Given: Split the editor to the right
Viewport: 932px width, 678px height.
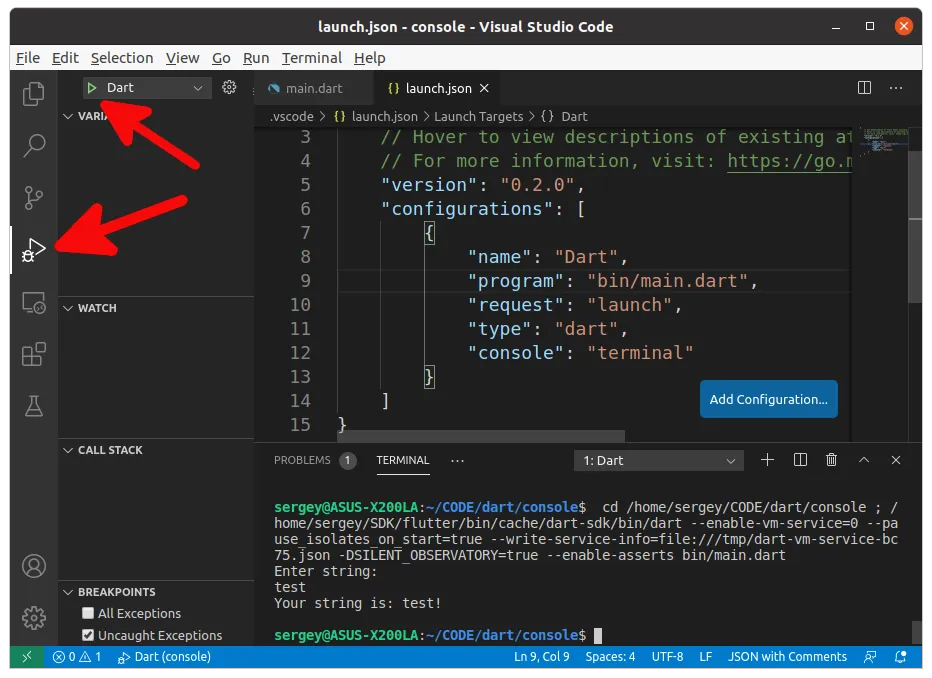Looking at the screenshot, I should (864, 88).
